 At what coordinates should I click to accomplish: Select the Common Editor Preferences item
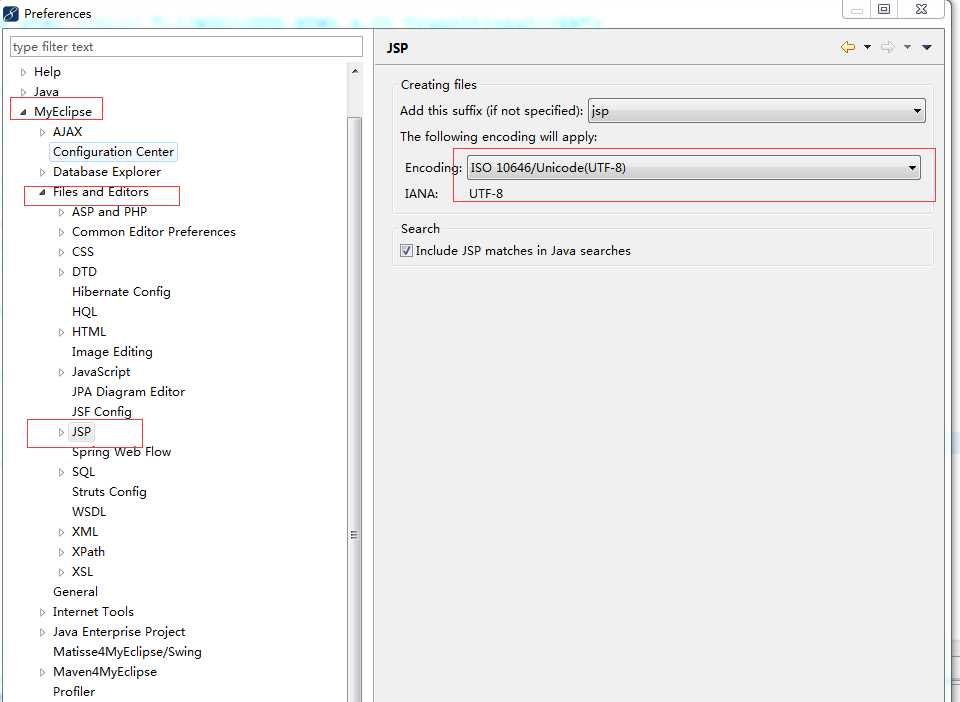coord(154,232)
